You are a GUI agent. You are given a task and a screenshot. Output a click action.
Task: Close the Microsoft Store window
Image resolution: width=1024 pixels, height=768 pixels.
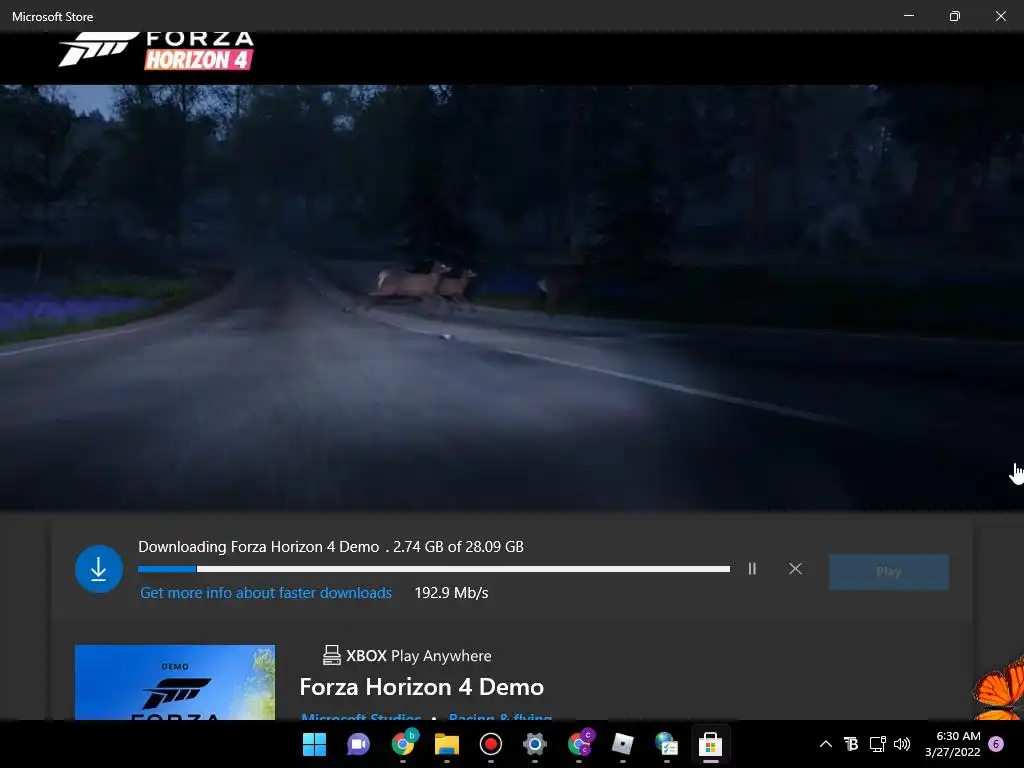pos(1000,16)
